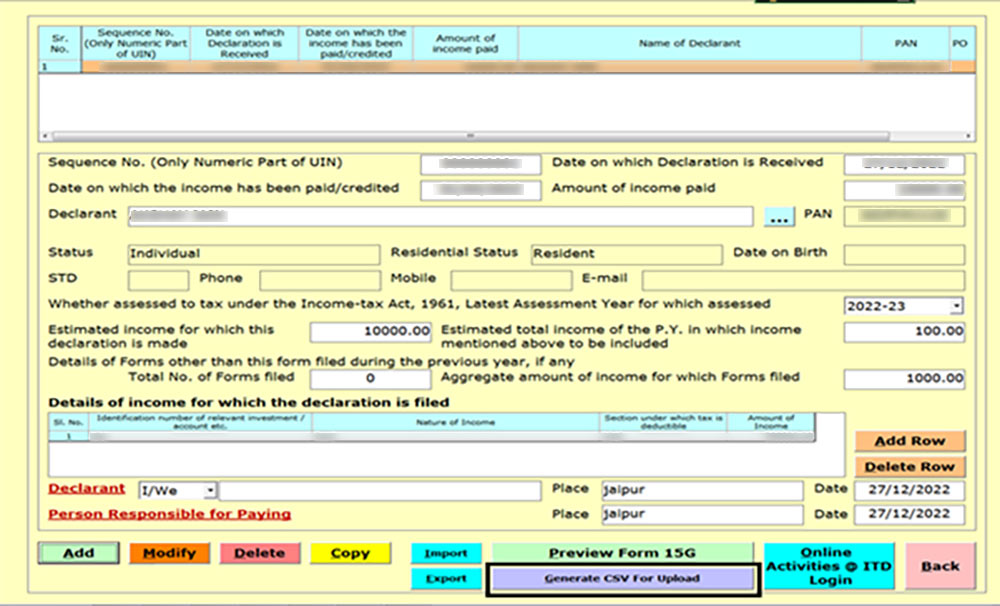Open the Status field showing Individual
This screenshot has height=606, width=1000.
click(x=253, y=254)
